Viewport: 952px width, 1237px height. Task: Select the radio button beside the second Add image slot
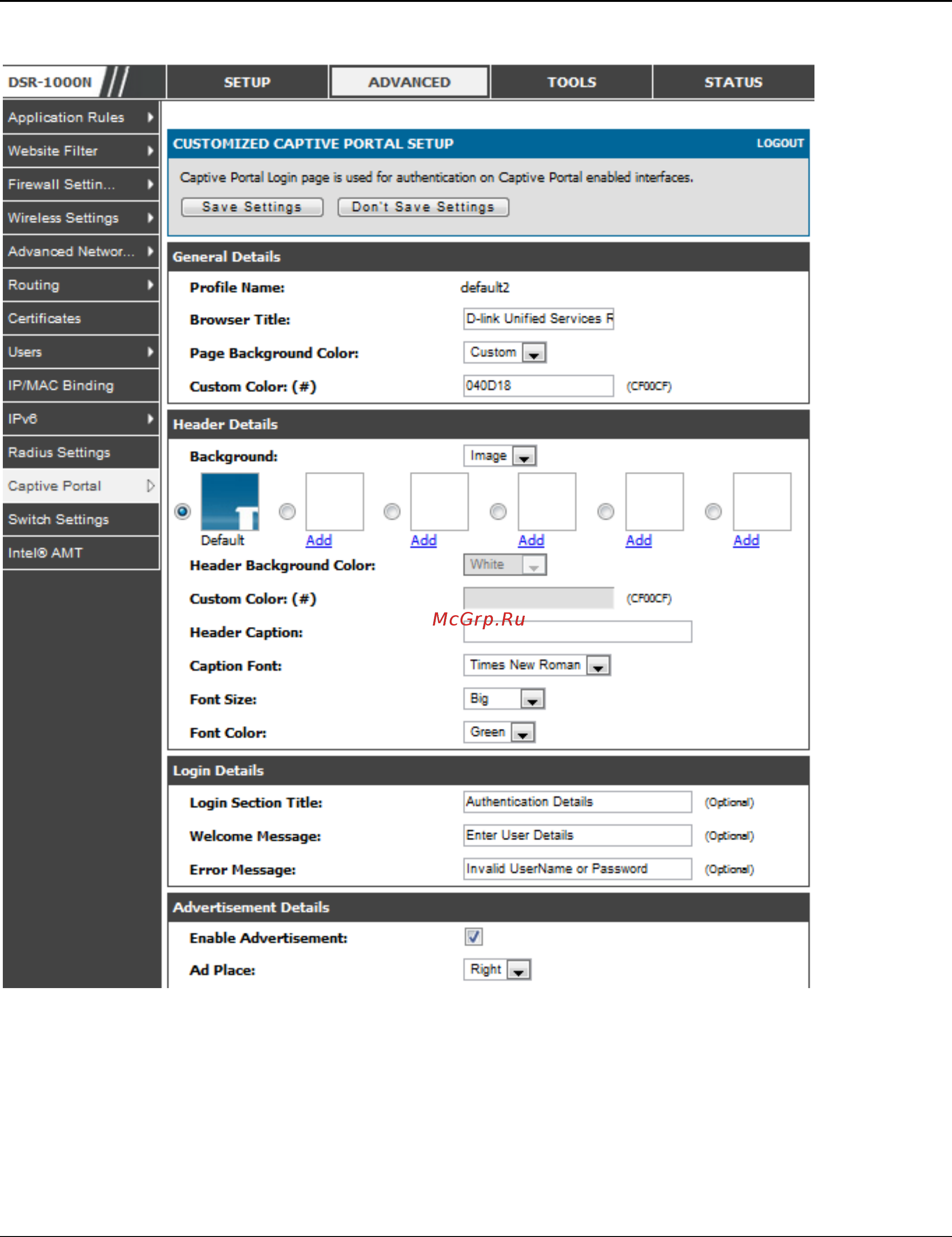pyautogui.click(x=392, y=511)
